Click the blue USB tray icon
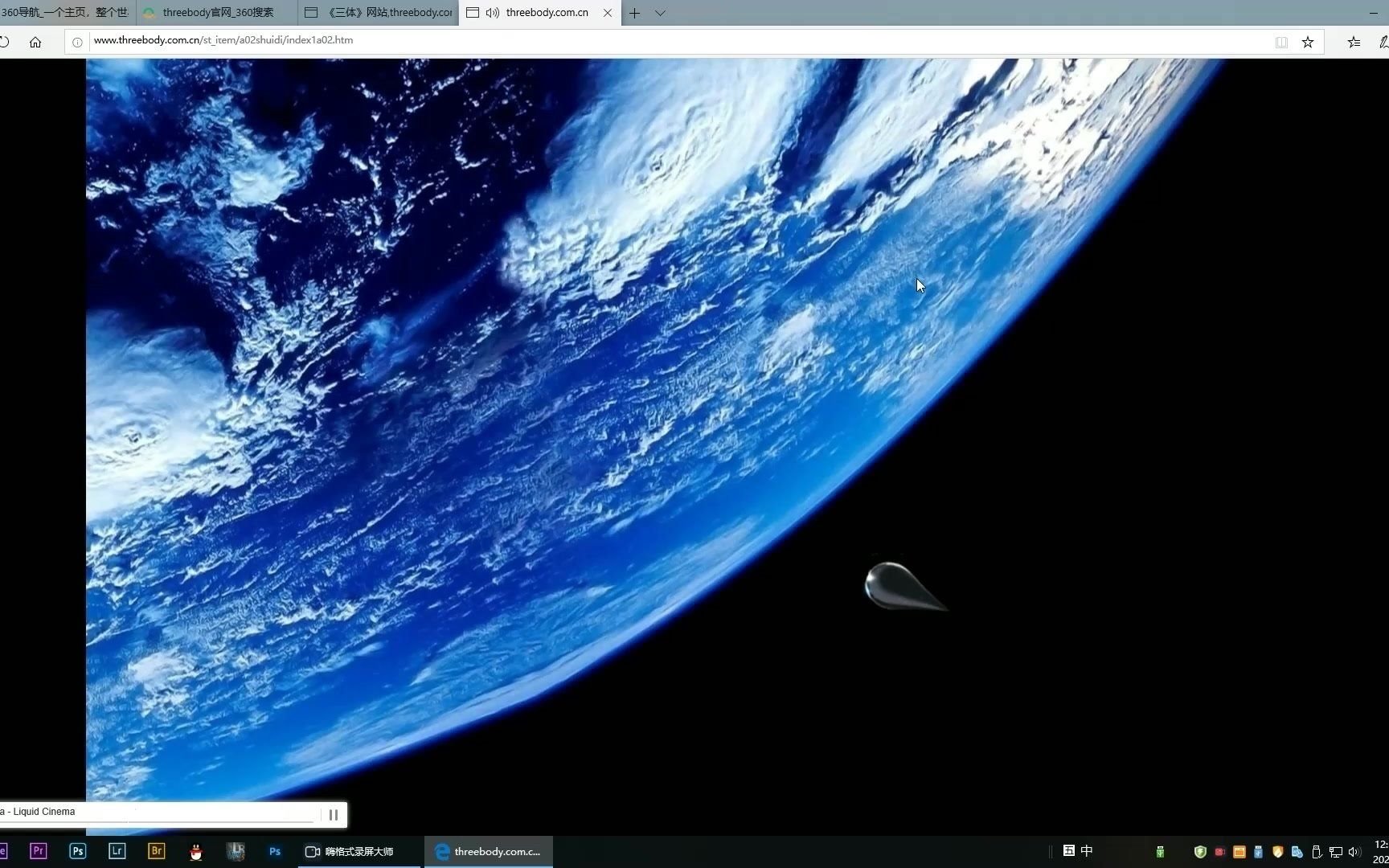The height and width of the screenshot is (868, 1389). (1258, 852)
